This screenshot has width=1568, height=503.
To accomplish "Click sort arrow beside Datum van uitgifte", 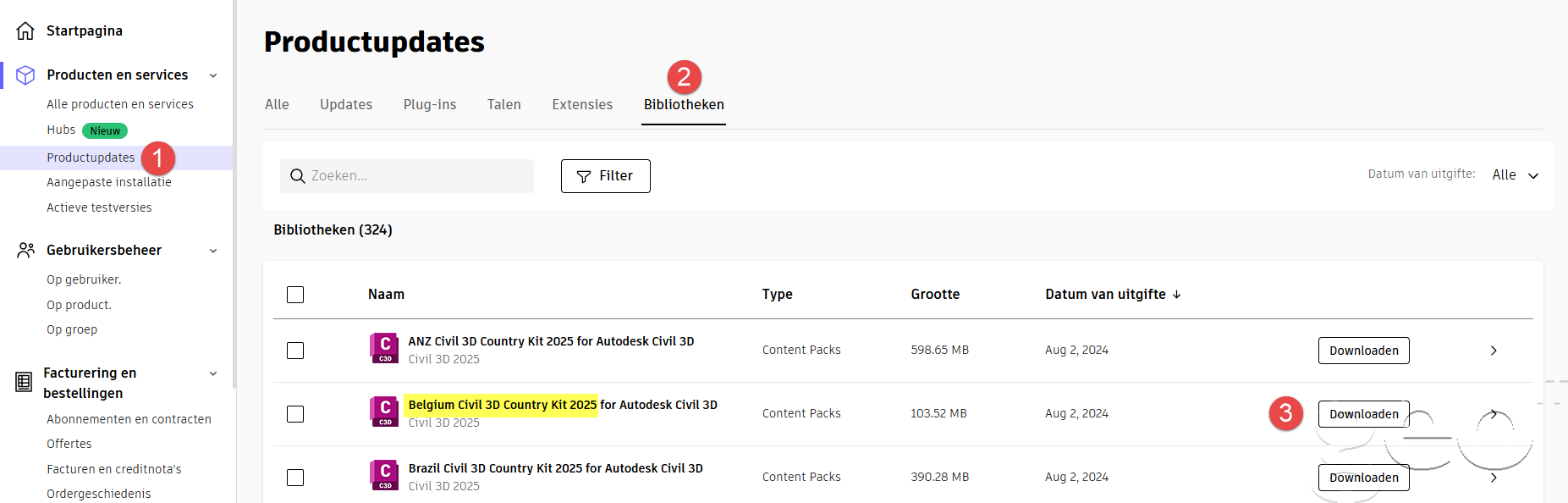I will pyautogui.click(x=1177, y=295).
